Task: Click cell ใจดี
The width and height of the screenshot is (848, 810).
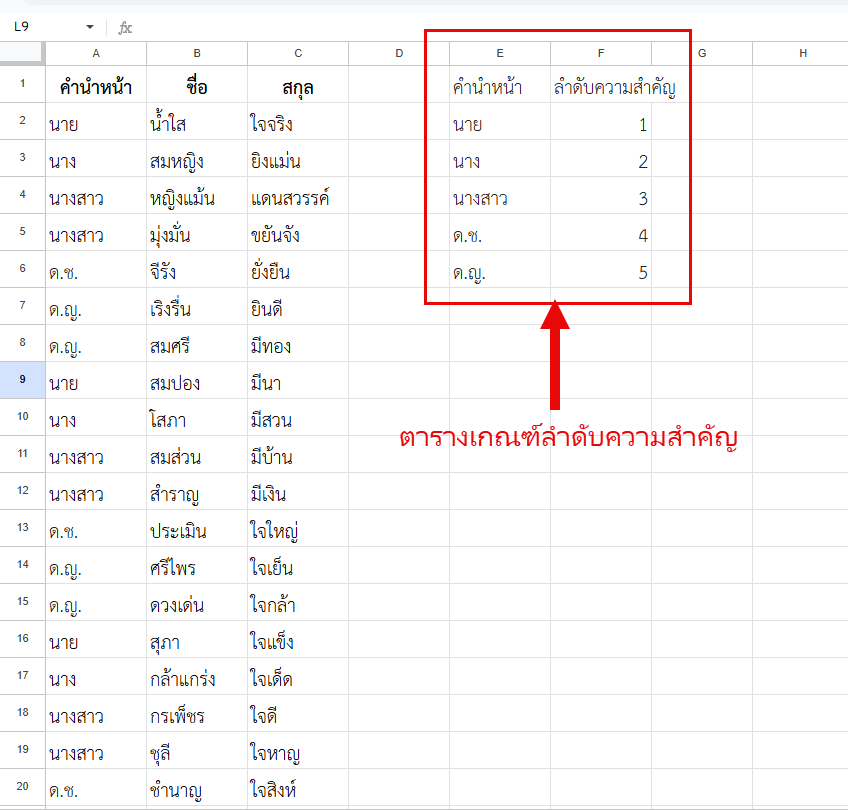Action: 298,713
